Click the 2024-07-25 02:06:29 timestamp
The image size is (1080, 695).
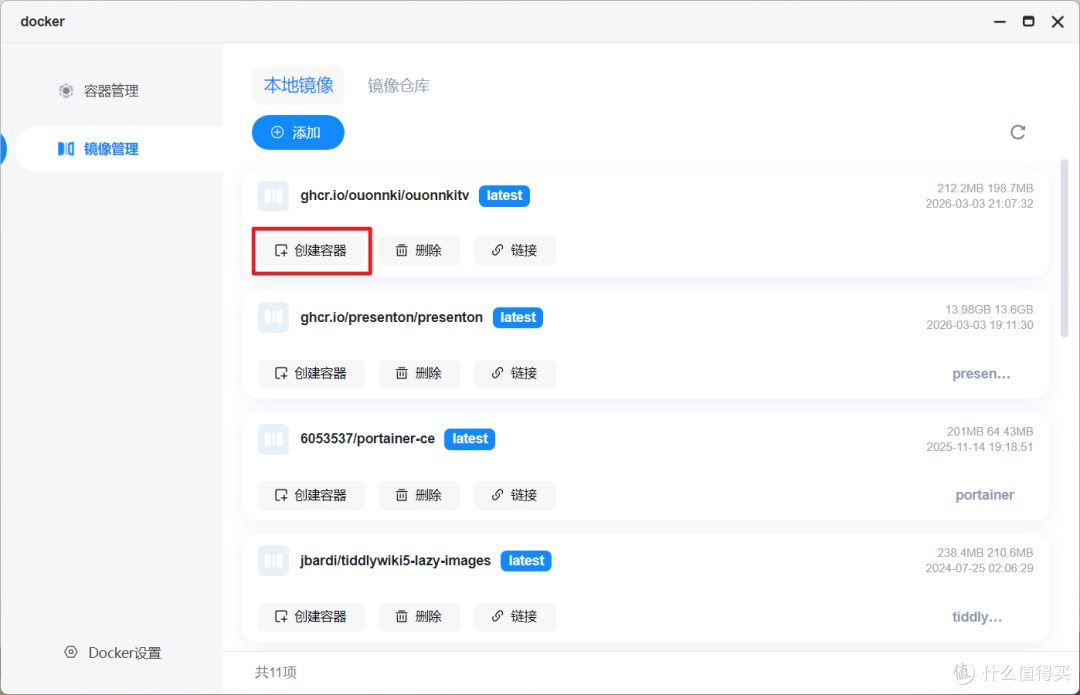click(x=979, y=568)
